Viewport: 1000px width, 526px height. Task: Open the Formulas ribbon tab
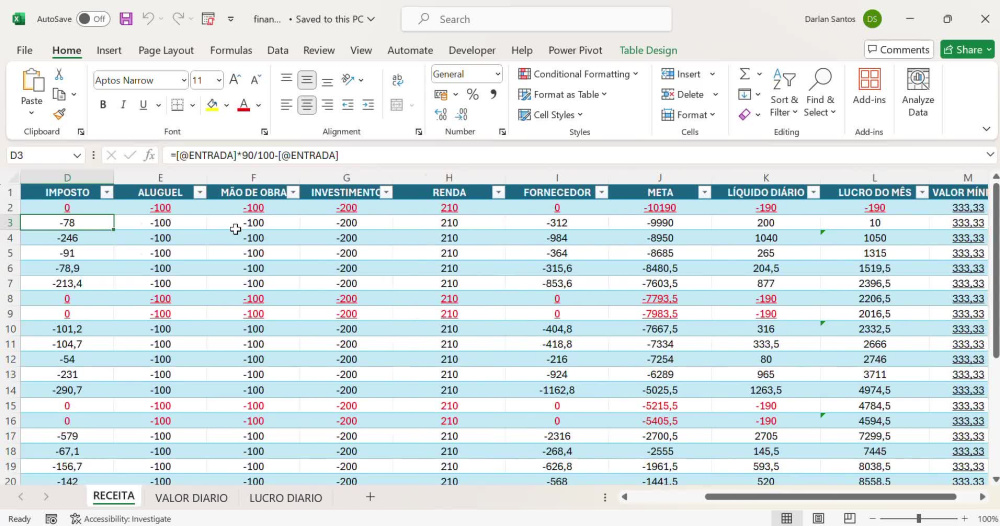tap(231, 50)
